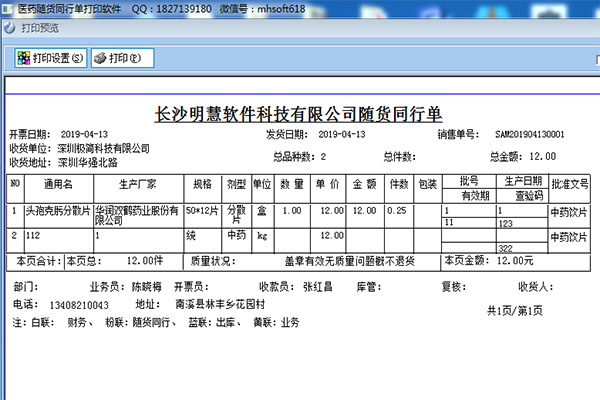Click the 单位 column header
600x400 pixels.
pyautogui.click(x=262, y=184)
